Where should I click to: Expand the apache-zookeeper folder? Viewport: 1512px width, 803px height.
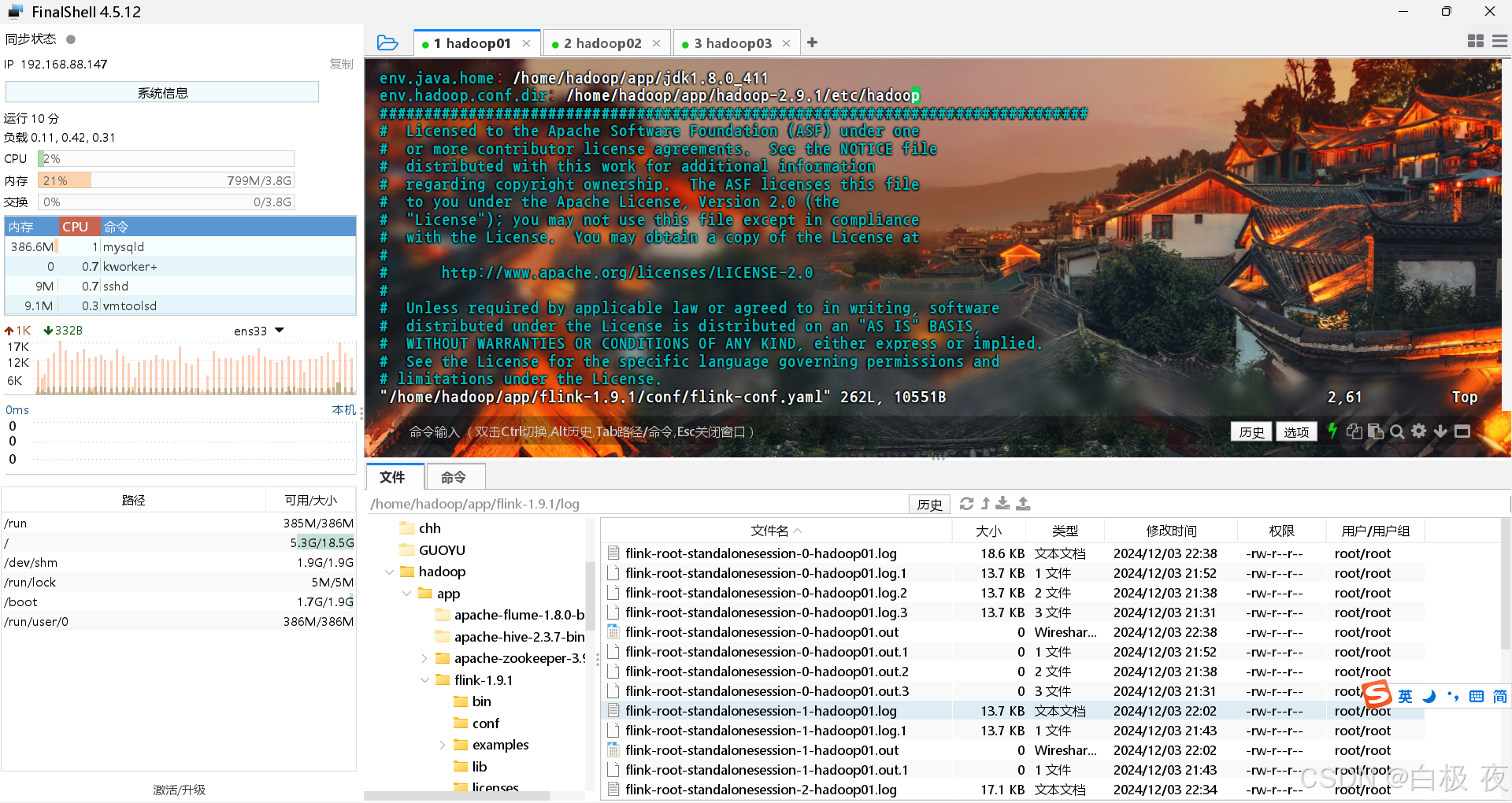tap(424, 658)
